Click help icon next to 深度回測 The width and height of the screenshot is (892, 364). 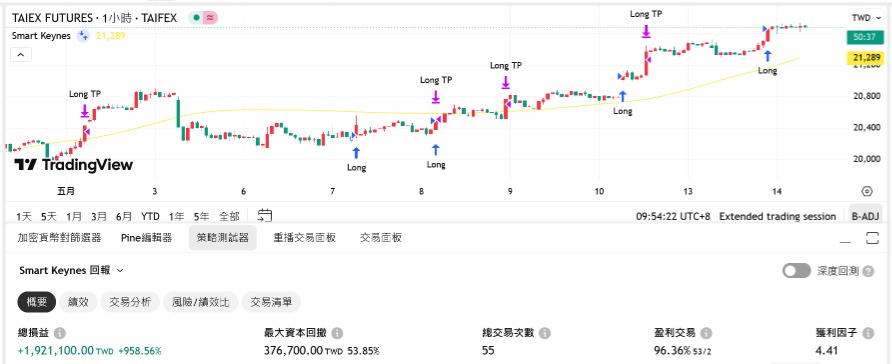coord(868,271)
